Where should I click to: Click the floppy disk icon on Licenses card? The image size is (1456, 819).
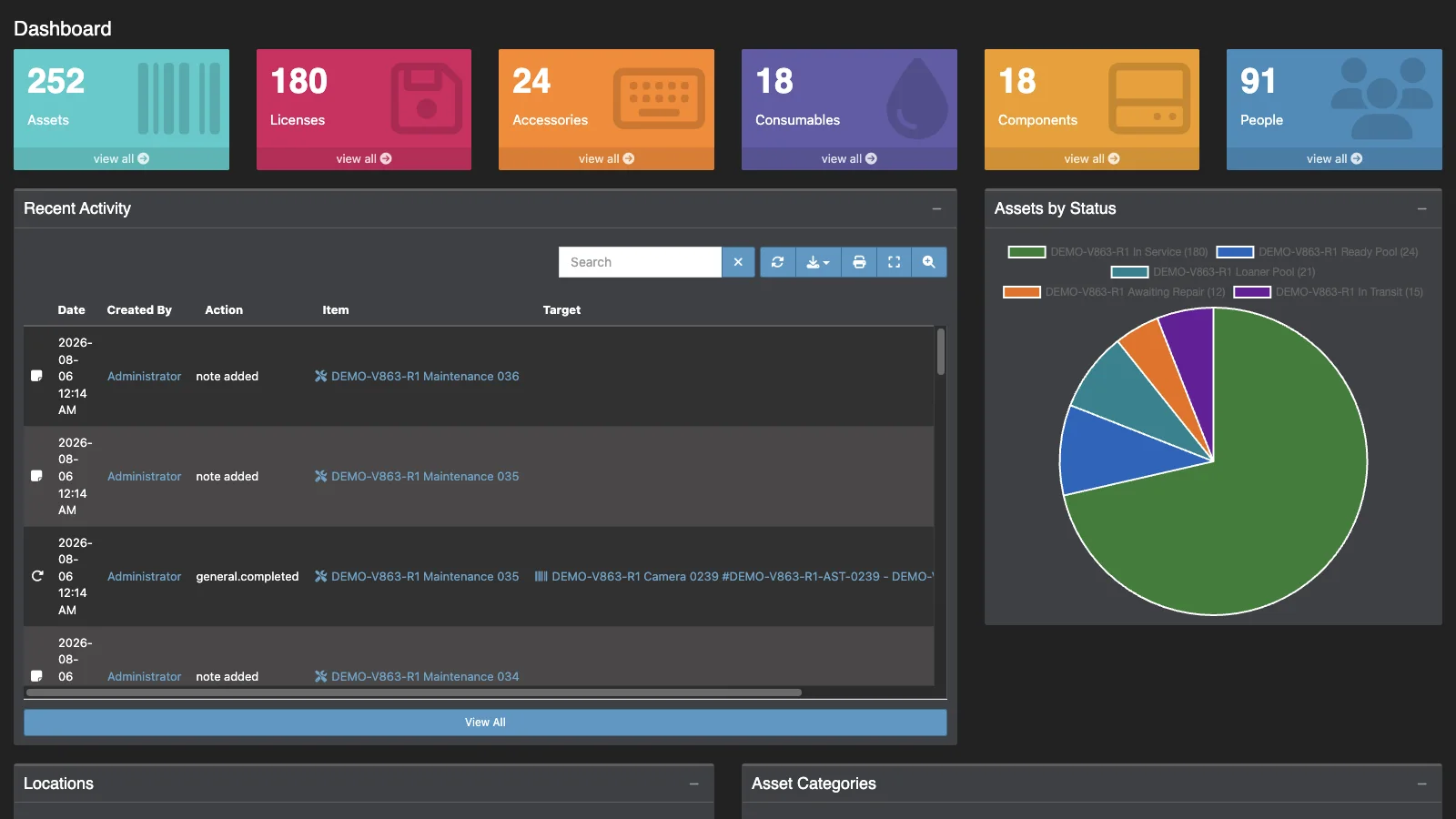click(x=426, y=98)
